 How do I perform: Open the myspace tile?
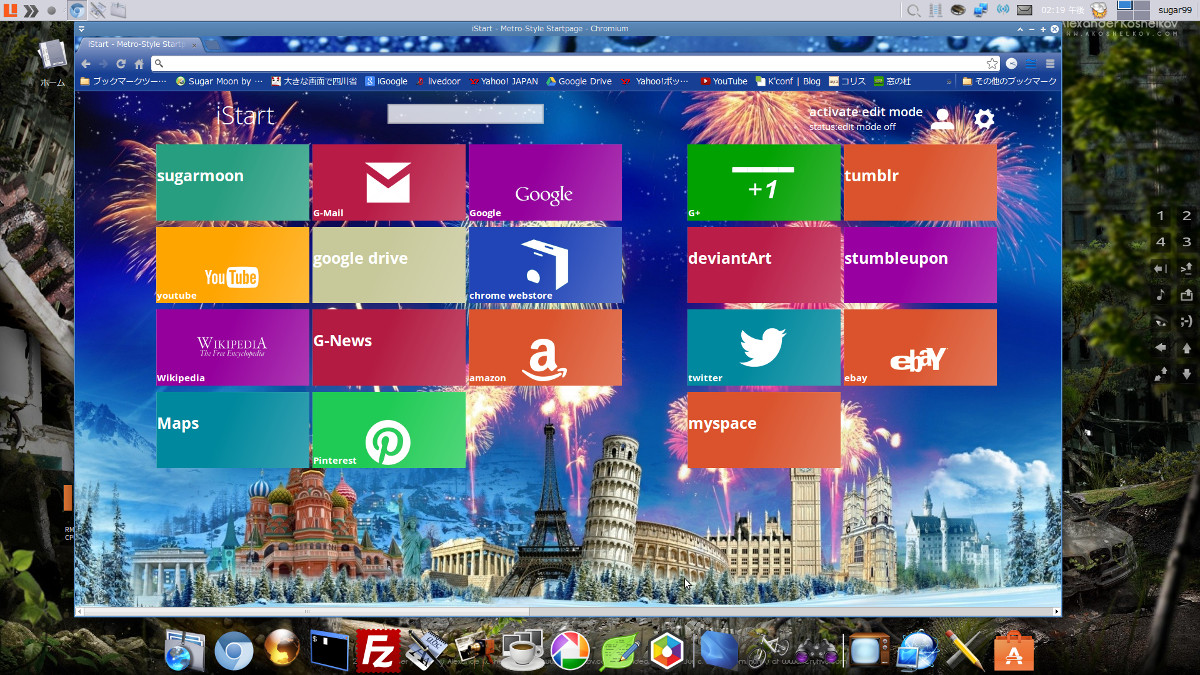tap(764, 430)
